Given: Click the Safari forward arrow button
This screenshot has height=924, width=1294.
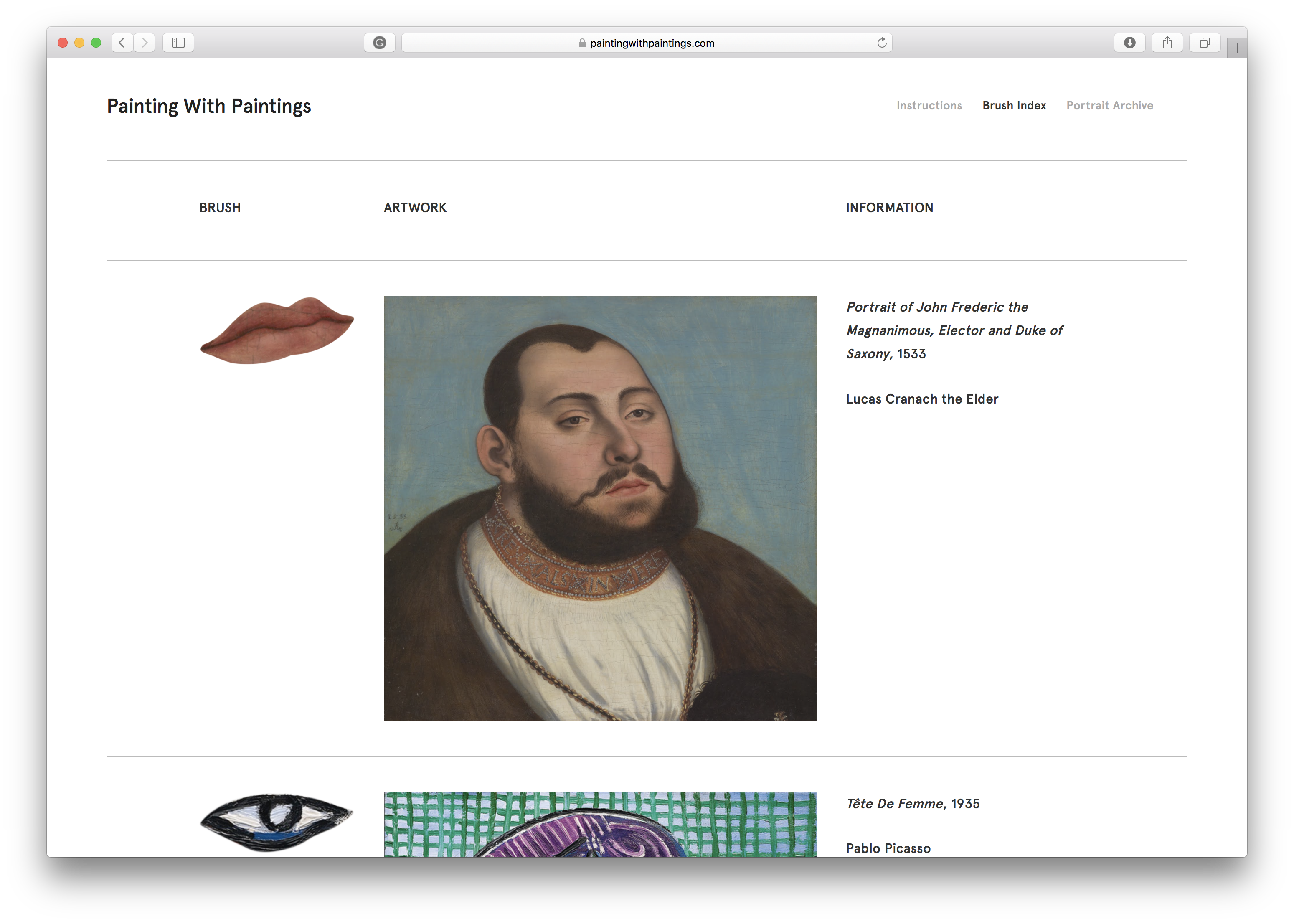Looking at the screenshot, I should pos(145,43).
